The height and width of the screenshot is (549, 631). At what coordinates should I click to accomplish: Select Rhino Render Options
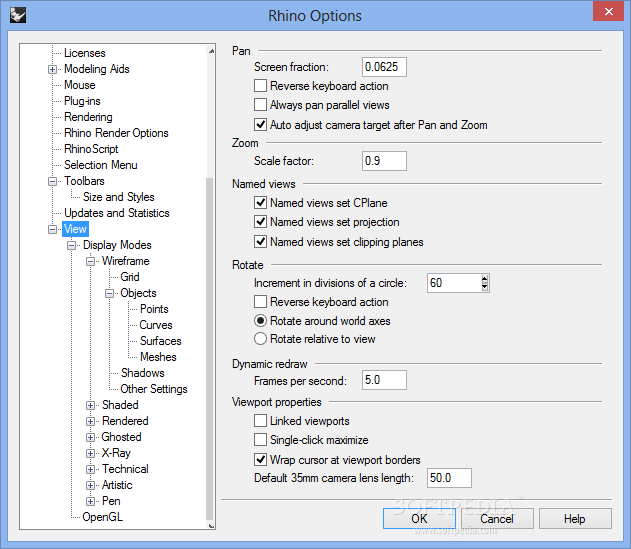(x=116, y=133)
